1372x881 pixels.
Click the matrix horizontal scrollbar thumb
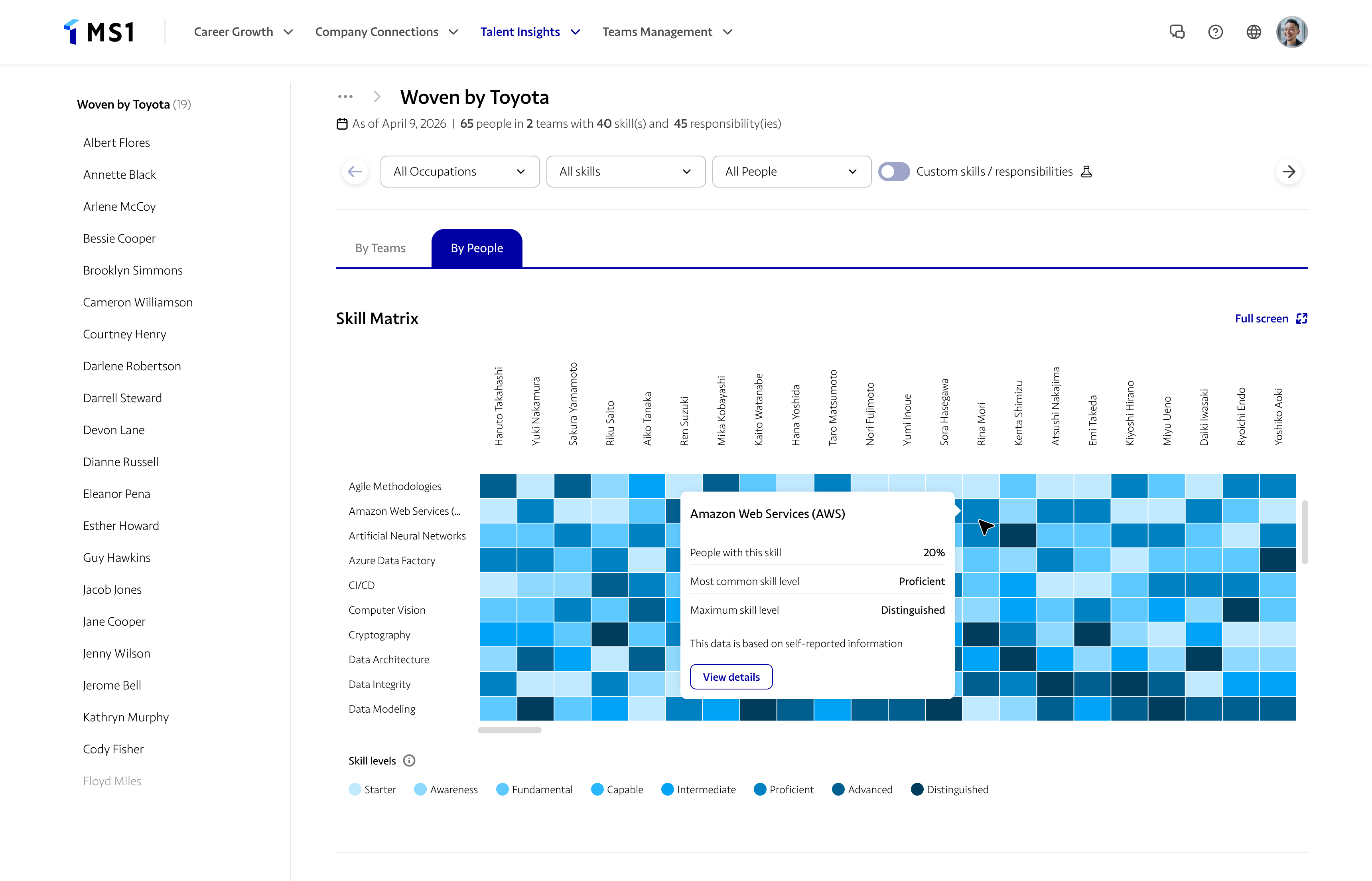click(510, 730)
